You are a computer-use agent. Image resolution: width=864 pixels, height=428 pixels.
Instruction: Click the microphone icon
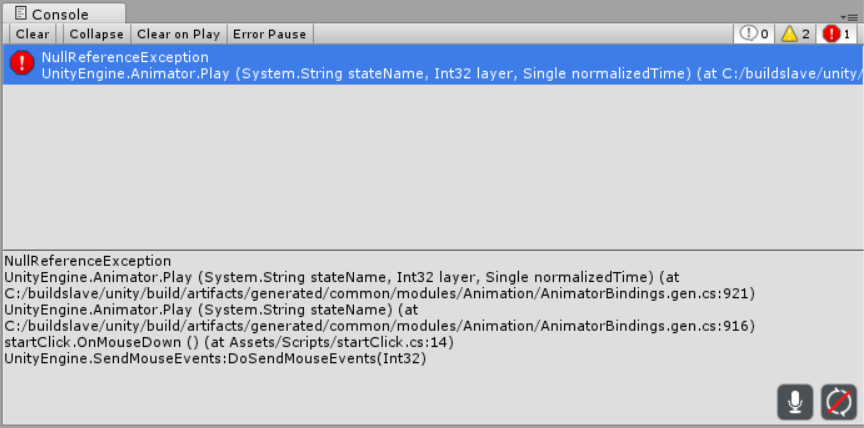pyautogui.click(x=795, y=402)
